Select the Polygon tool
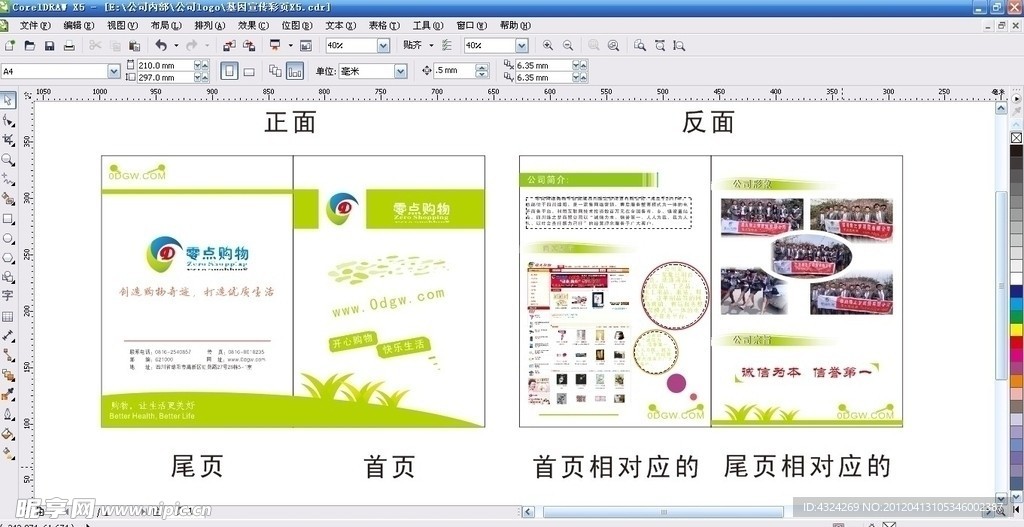Image resolution: width=1024 pixels, height=527 pixels. point(8,258)
